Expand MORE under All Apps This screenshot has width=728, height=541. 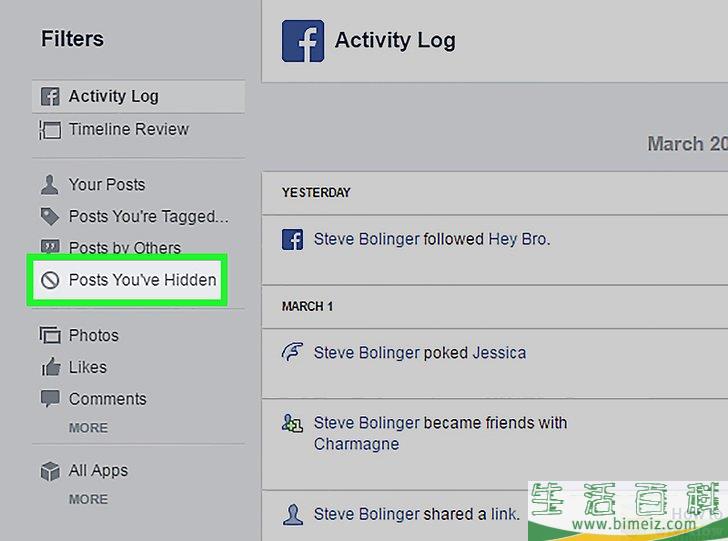(x=88, y=499)
